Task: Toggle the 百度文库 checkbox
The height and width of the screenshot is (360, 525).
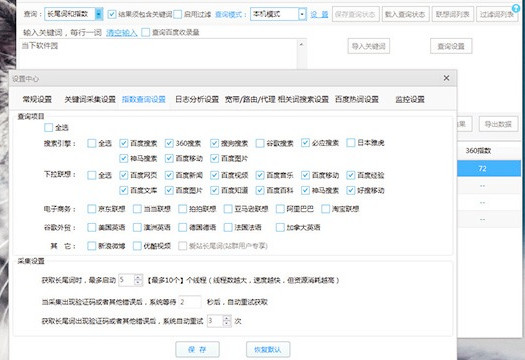Action: [124, 191]
